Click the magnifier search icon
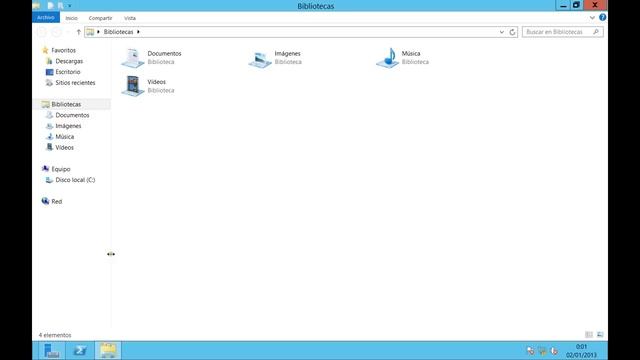This screenshot has height=360, width=640. pos(596,32)
